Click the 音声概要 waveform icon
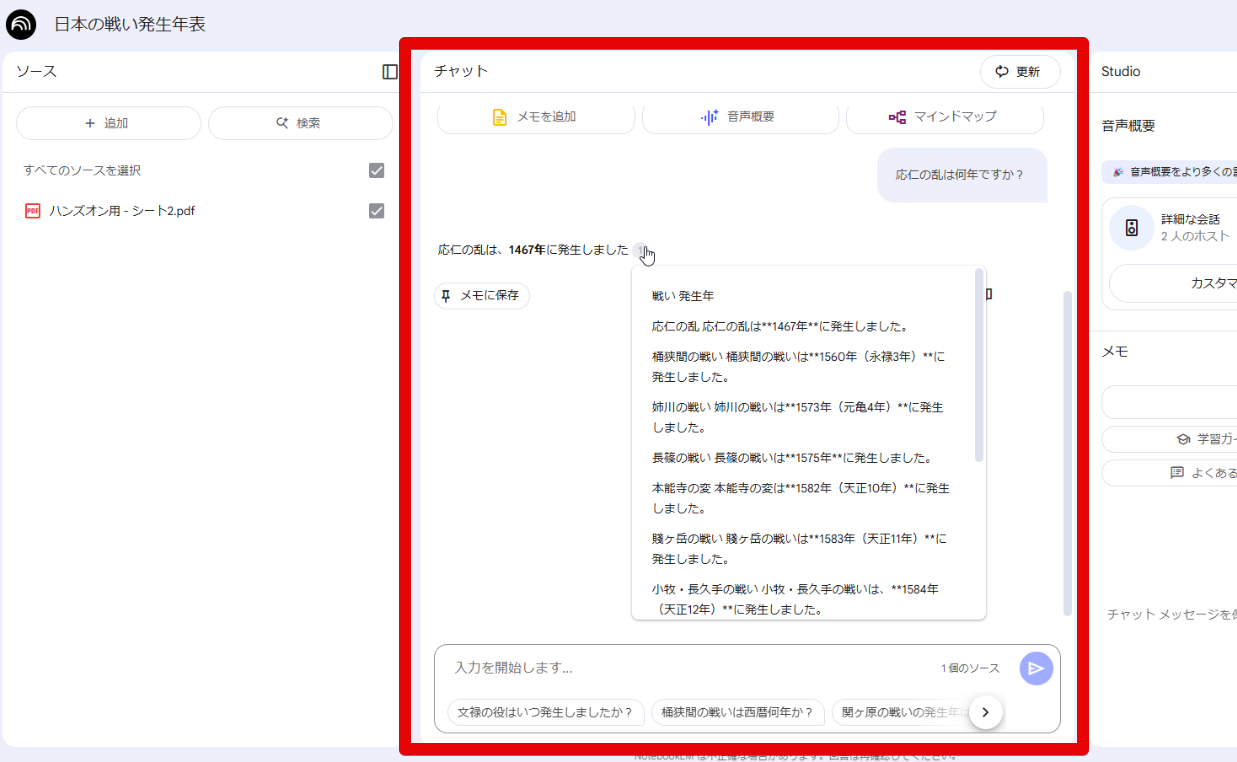Viewport: 1237px width, 762px height. pyautogui.click(x=710, y=116)
